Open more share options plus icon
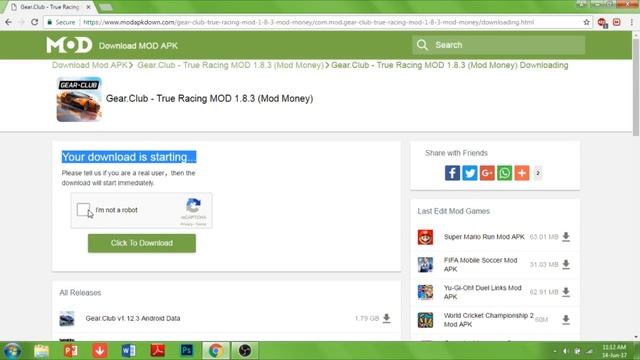 [x=522, y=173]
